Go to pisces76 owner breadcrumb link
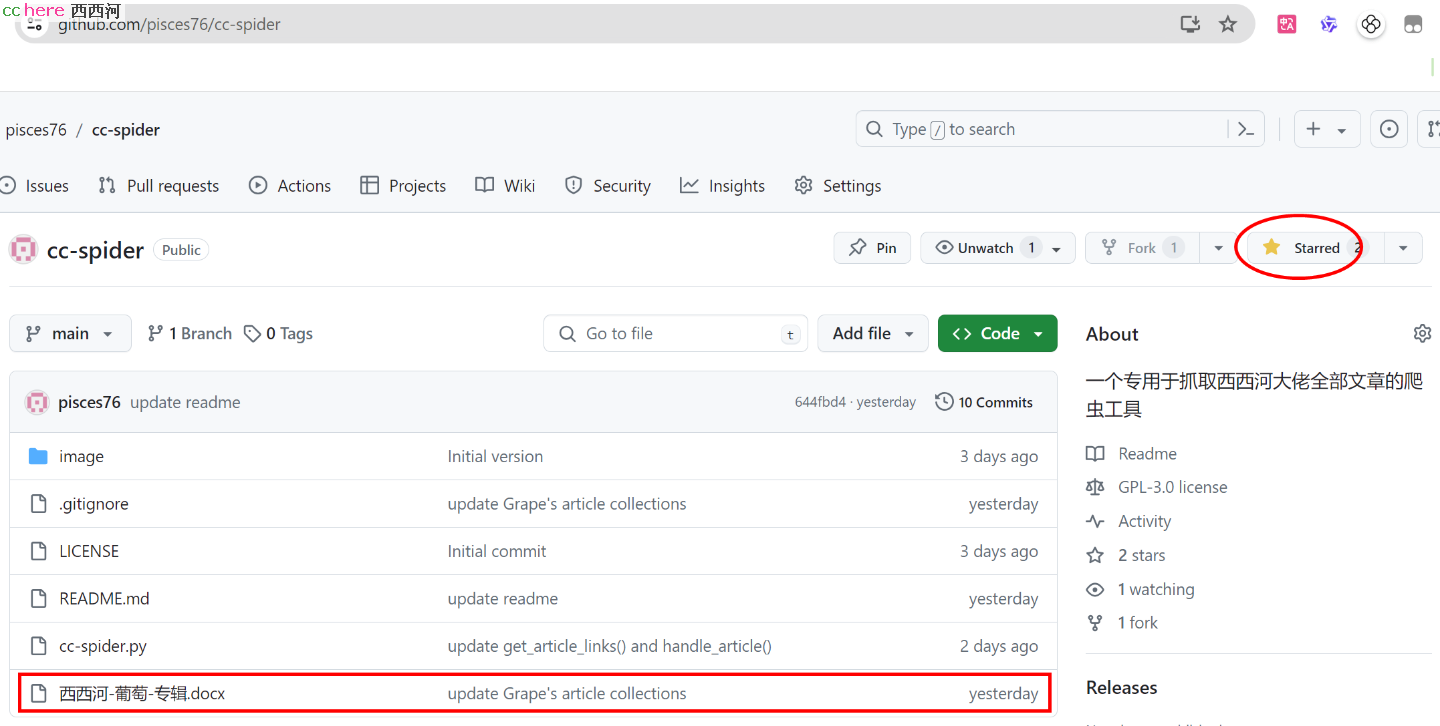1440x726 pixels. tap(36, 130)
